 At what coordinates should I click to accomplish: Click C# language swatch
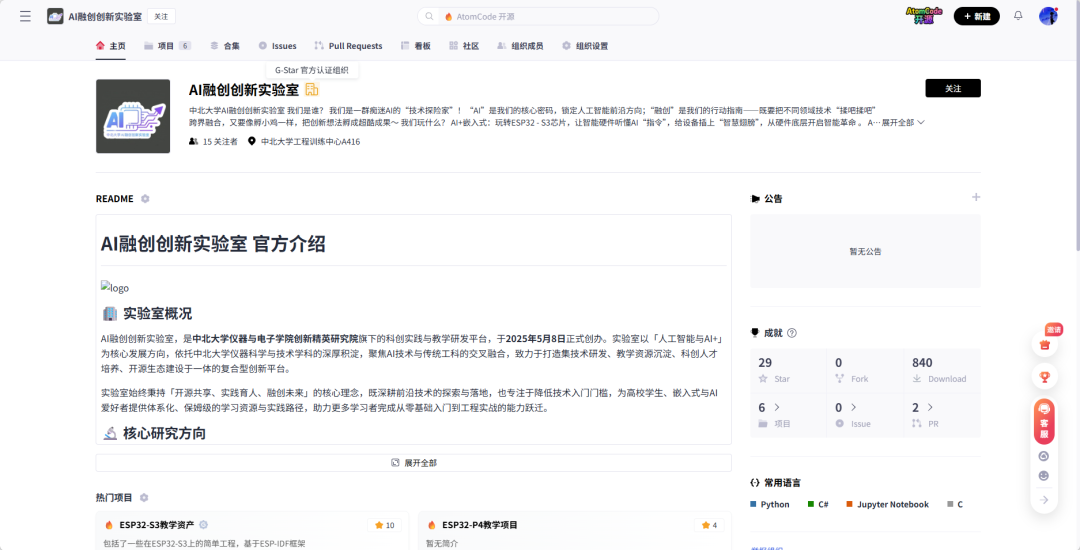click(x=811, y=505)
